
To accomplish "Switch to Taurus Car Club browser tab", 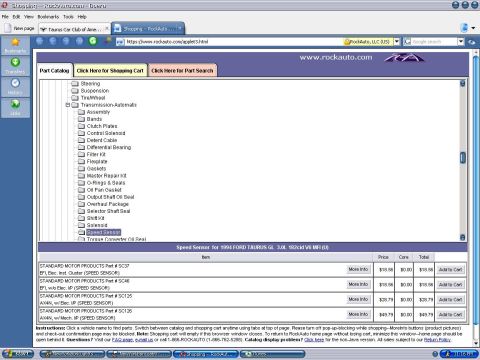I will coord(73,29).
